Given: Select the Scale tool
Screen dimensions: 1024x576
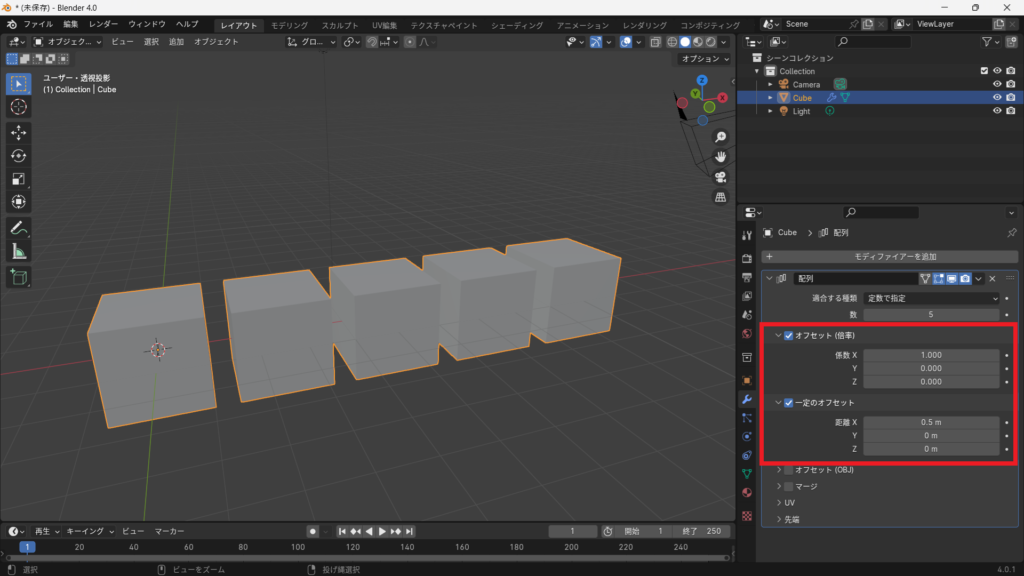Looking at the screenshot, I should (18, 179).
